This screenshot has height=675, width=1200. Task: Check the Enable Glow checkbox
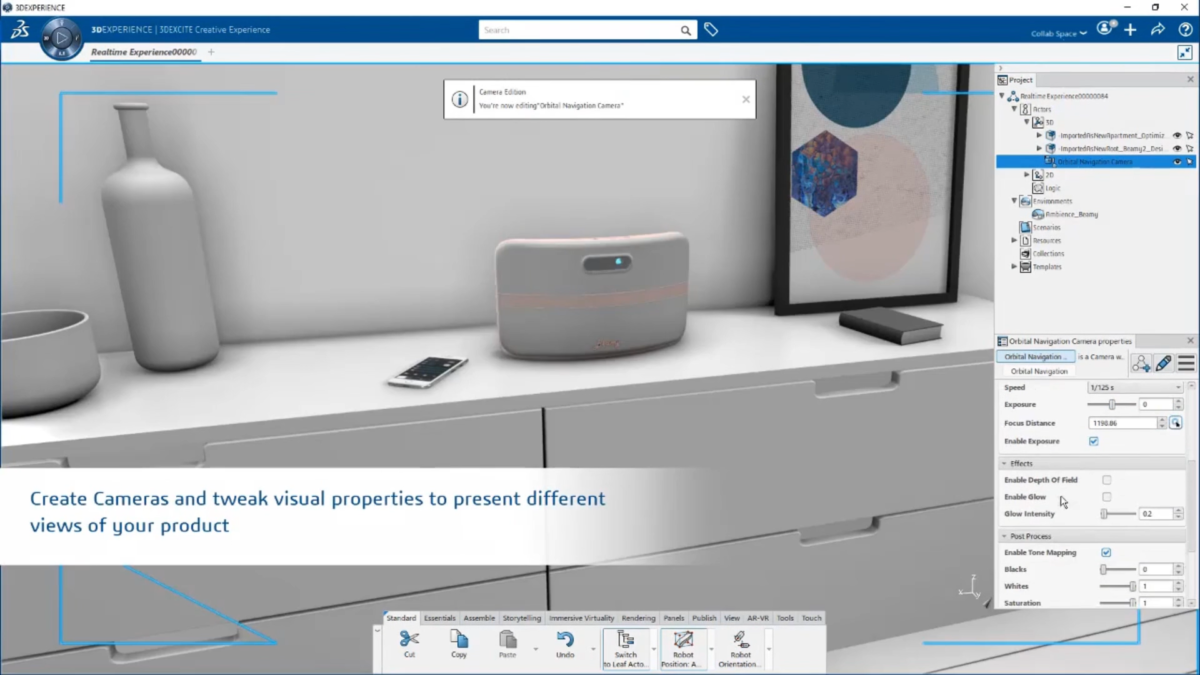point(1107,497)
